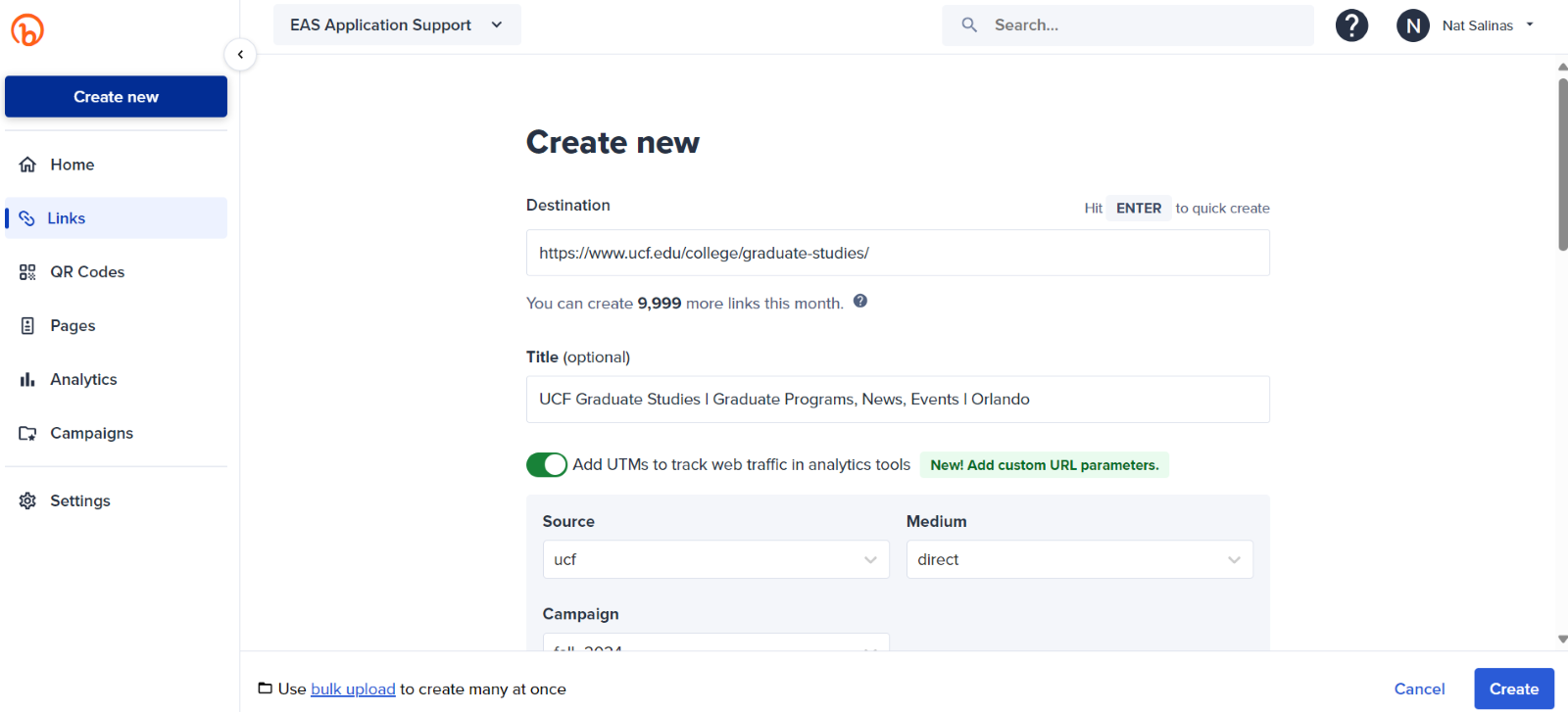1568x712 pixels.
Task: Click the ENTER key hint badge
Action: pyautogui.click(x=1139, y=208)
